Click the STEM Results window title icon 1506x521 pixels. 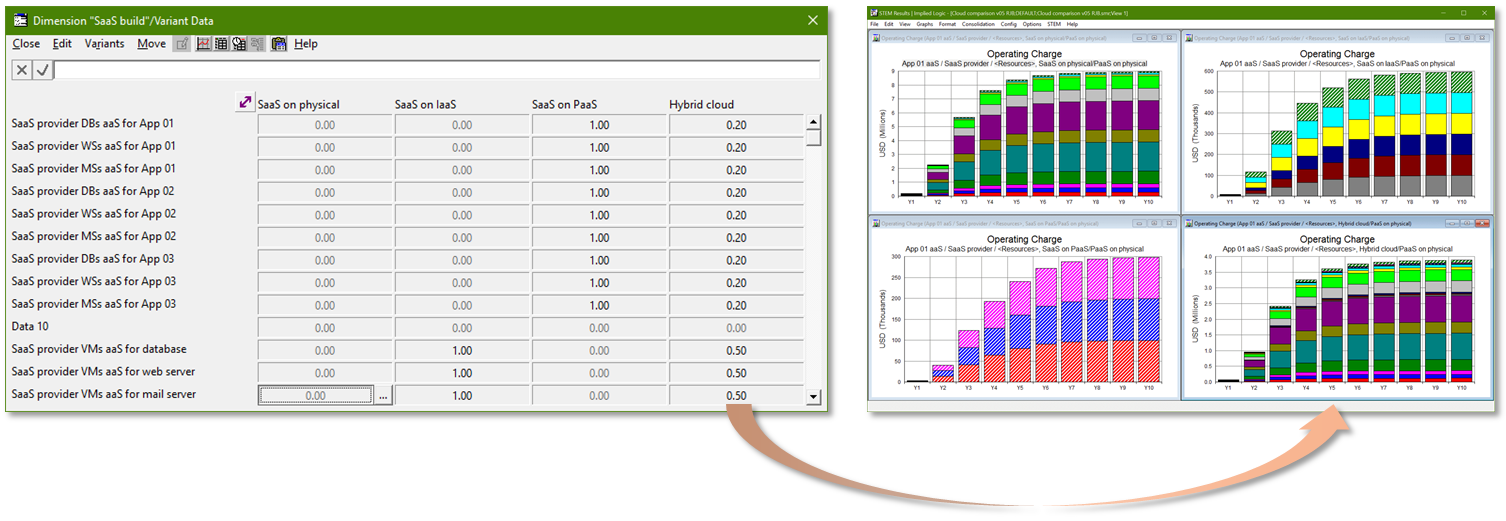(873, 13)
